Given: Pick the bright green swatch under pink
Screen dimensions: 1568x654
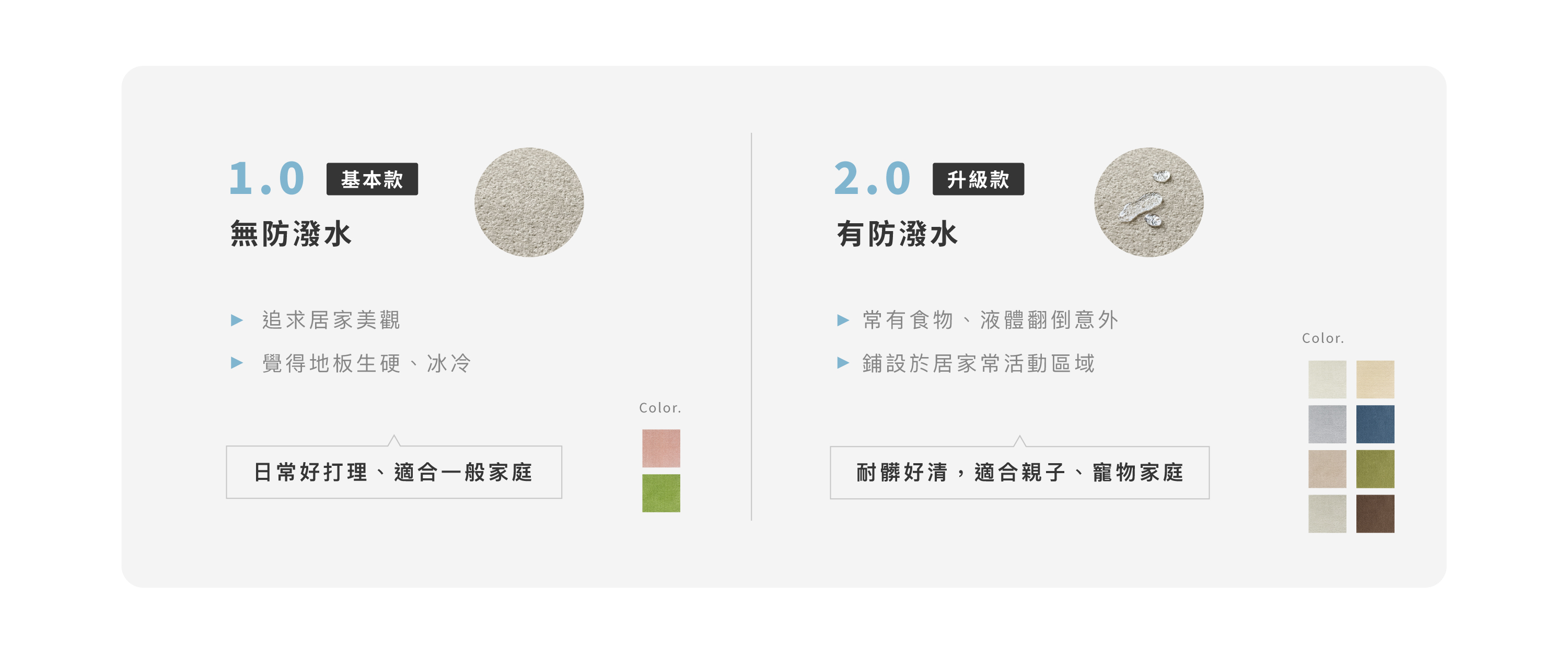Looking at the screenshot, I should coord(661,493).
